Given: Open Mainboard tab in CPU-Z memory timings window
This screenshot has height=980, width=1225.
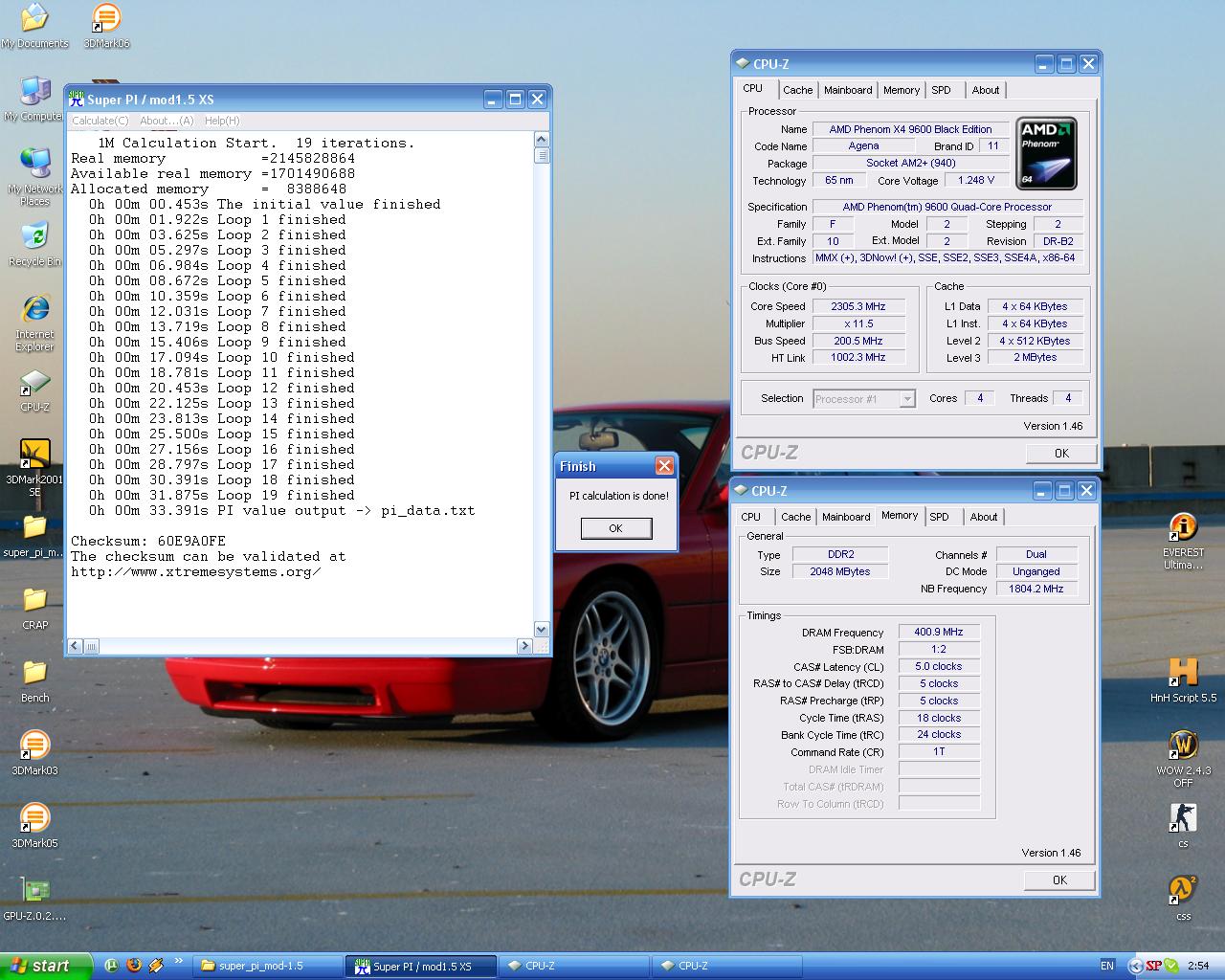Looking at the screenshot, I should tap(846, 517).
